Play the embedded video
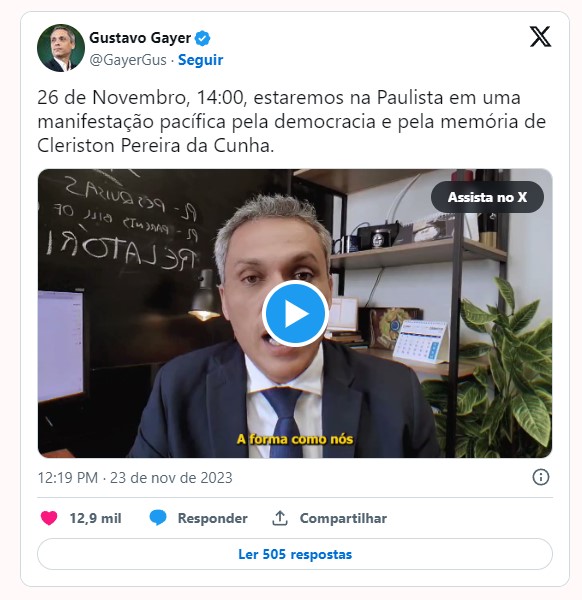The width and height of the screenshot is (582, 600). pos(295,313)
